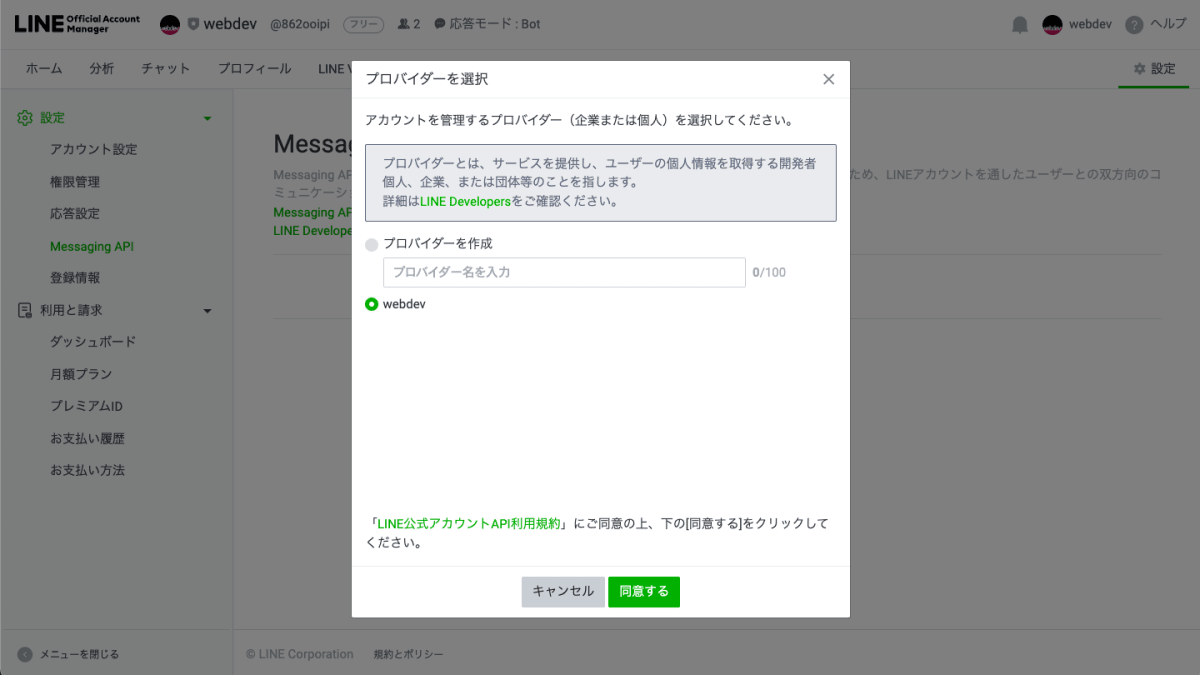Click the 設定 gear icon in the sidebar
The height and width of the screenshot is (675, 1200).
click(25, 118)
